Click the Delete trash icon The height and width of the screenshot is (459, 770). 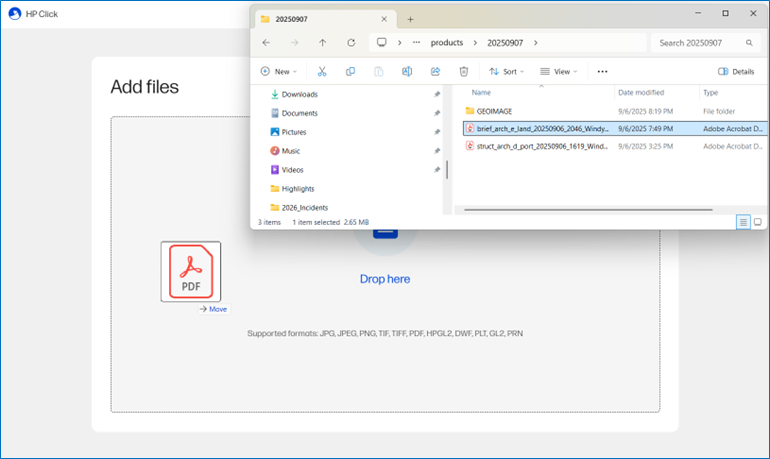(464, 72)
